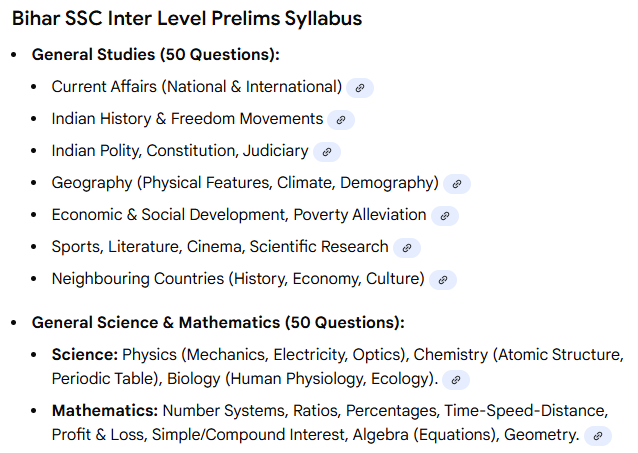Screen dimensions: 638x453
Task: Select the Geography (Physical Features, Climate, Demography) text
Action: [x=245, y=183]
